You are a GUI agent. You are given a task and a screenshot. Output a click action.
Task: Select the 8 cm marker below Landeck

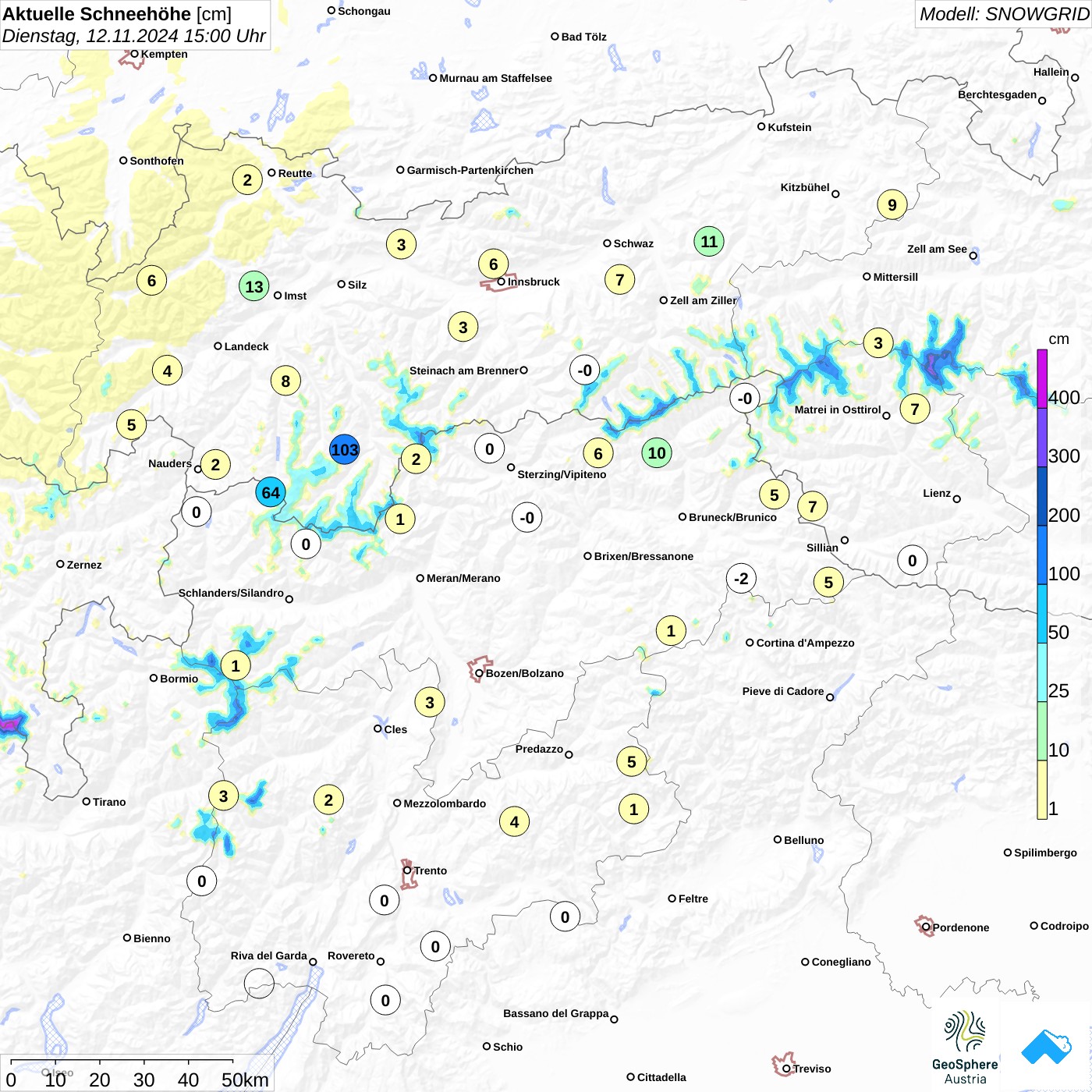coord(285,381)
